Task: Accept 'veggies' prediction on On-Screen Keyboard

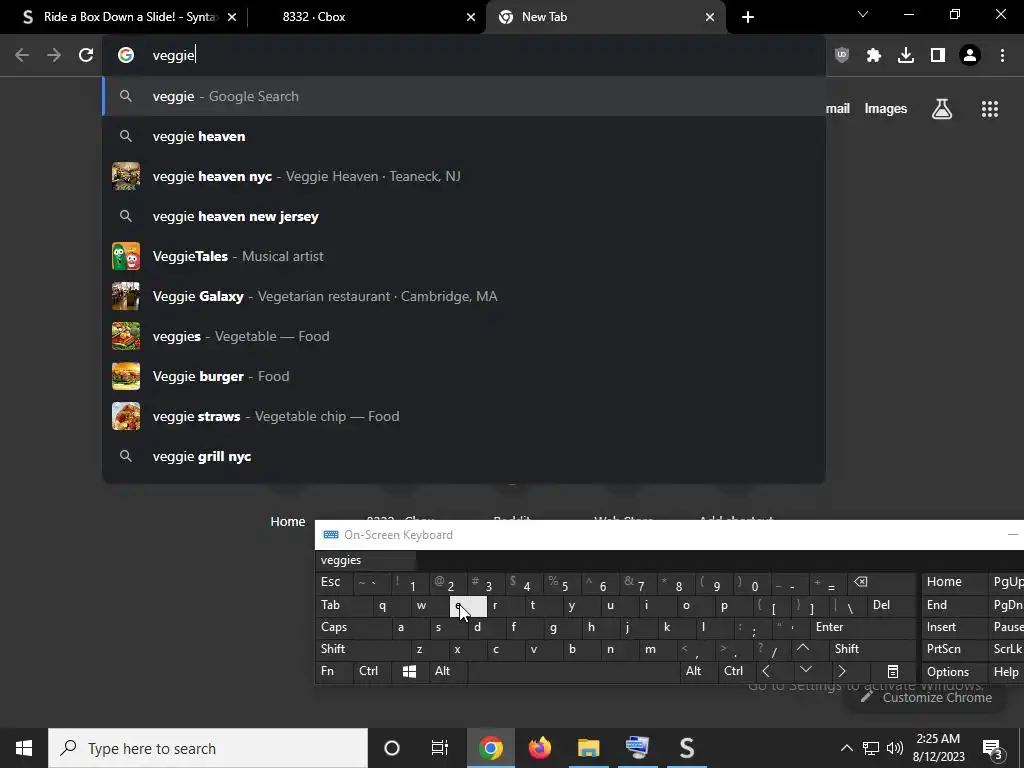Action: [366, 560]
